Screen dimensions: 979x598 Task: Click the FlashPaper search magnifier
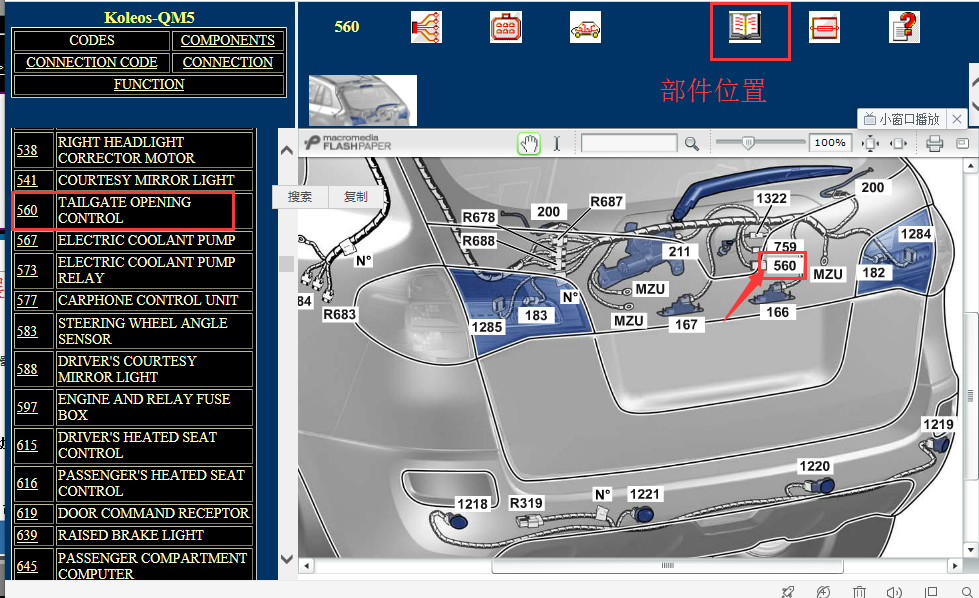[x=691, y=144]
